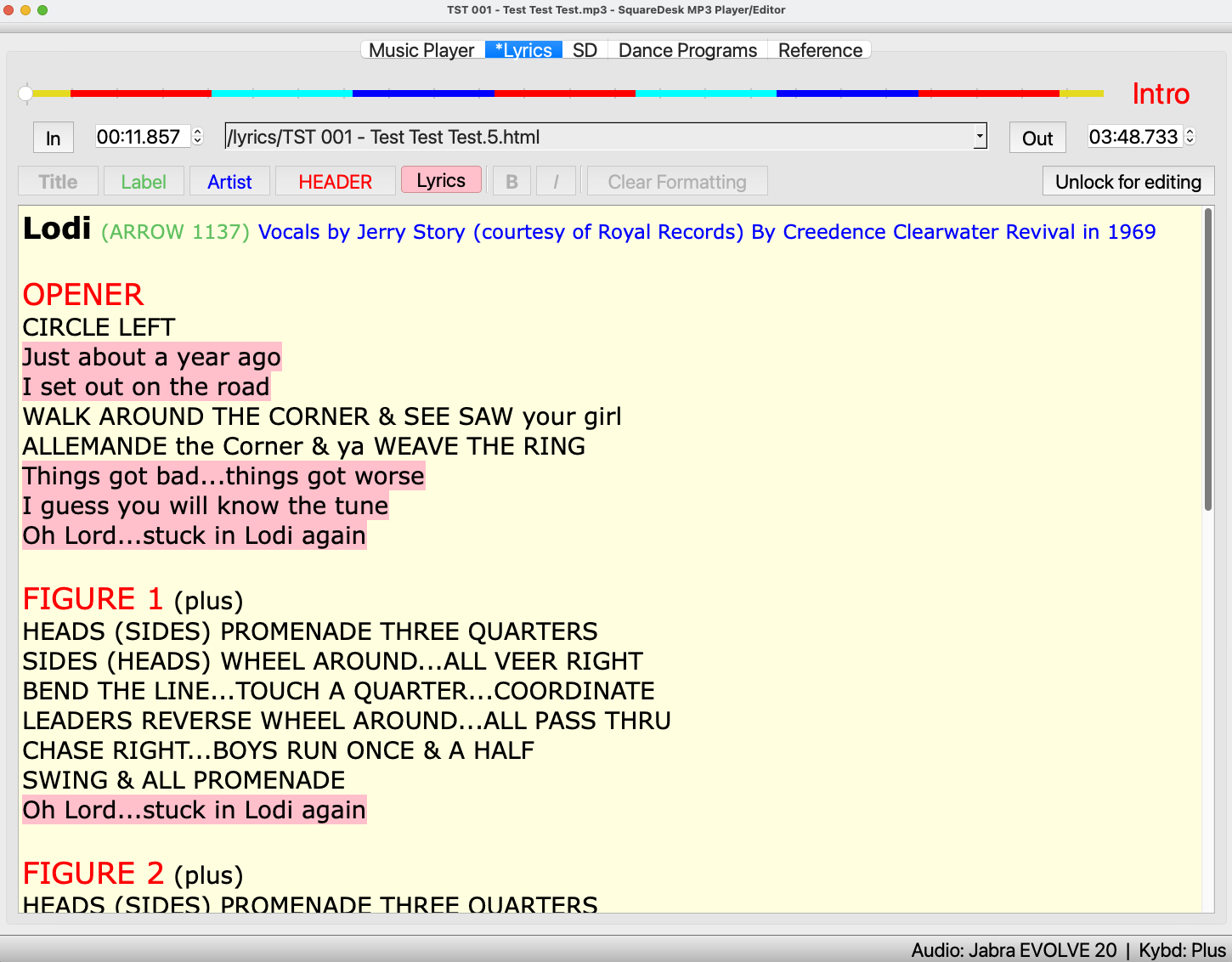Open the Reference tab
Image resolution: width=1232 pixels, height=962 pixels.
[818, 49]
